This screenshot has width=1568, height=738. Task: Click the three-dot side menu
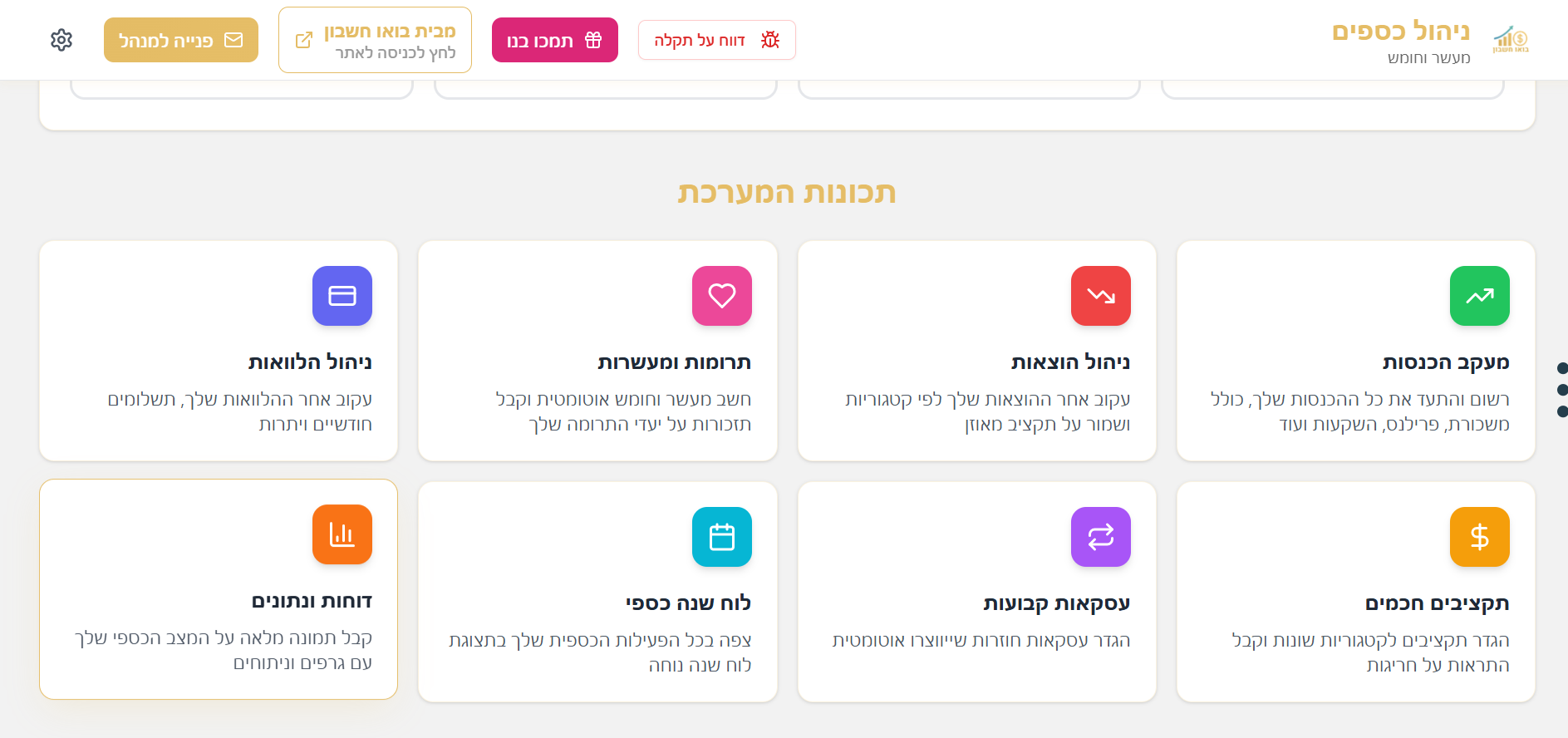1561,389
